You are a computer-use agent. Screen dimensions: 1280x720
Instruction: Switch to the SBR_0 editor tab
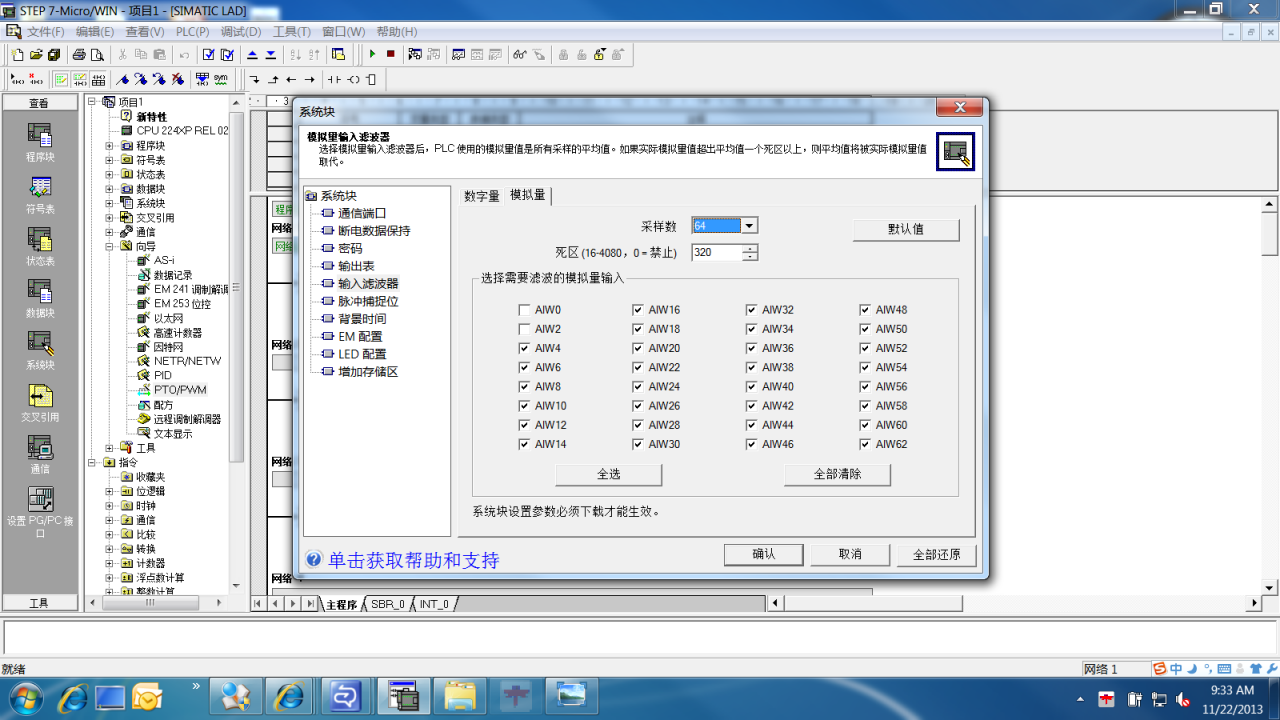[388, 604]
